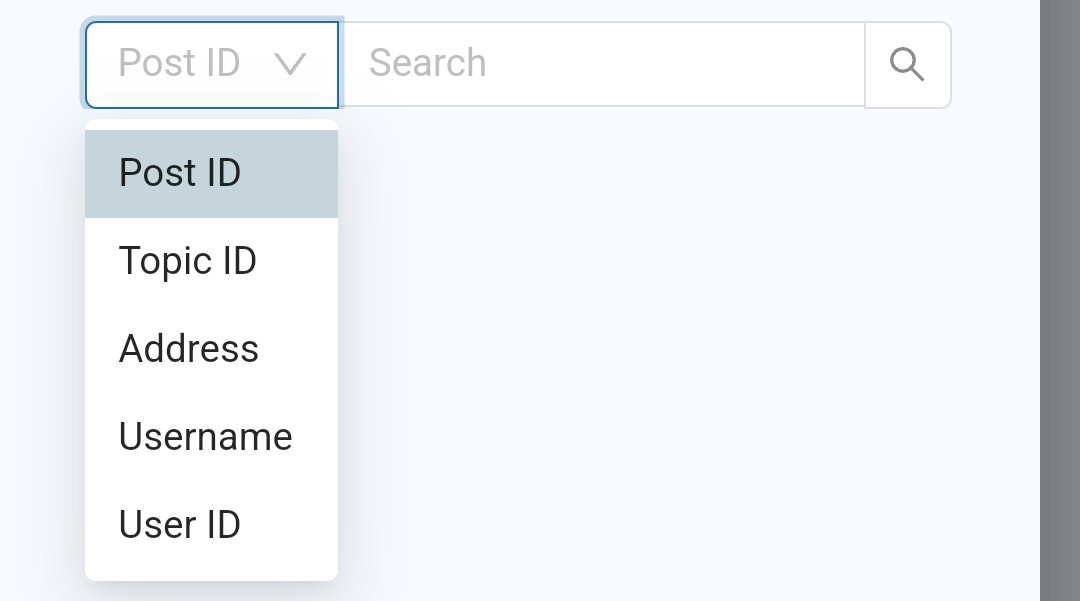The width and height of the screenshot is (1080, 601).
Task: Set the filter to User ID
Action: pyautogui.click(x=211, y=525)
